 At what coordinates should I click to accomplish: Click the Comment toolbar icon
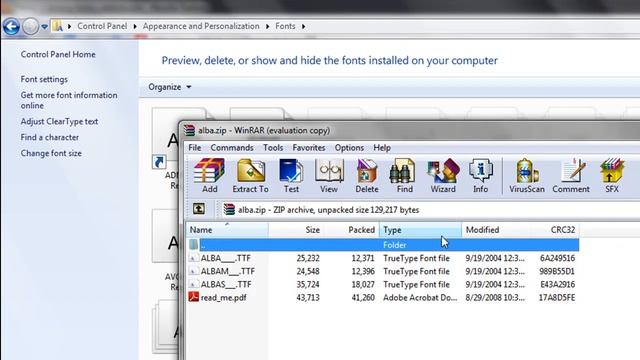[x=571, y=176]
